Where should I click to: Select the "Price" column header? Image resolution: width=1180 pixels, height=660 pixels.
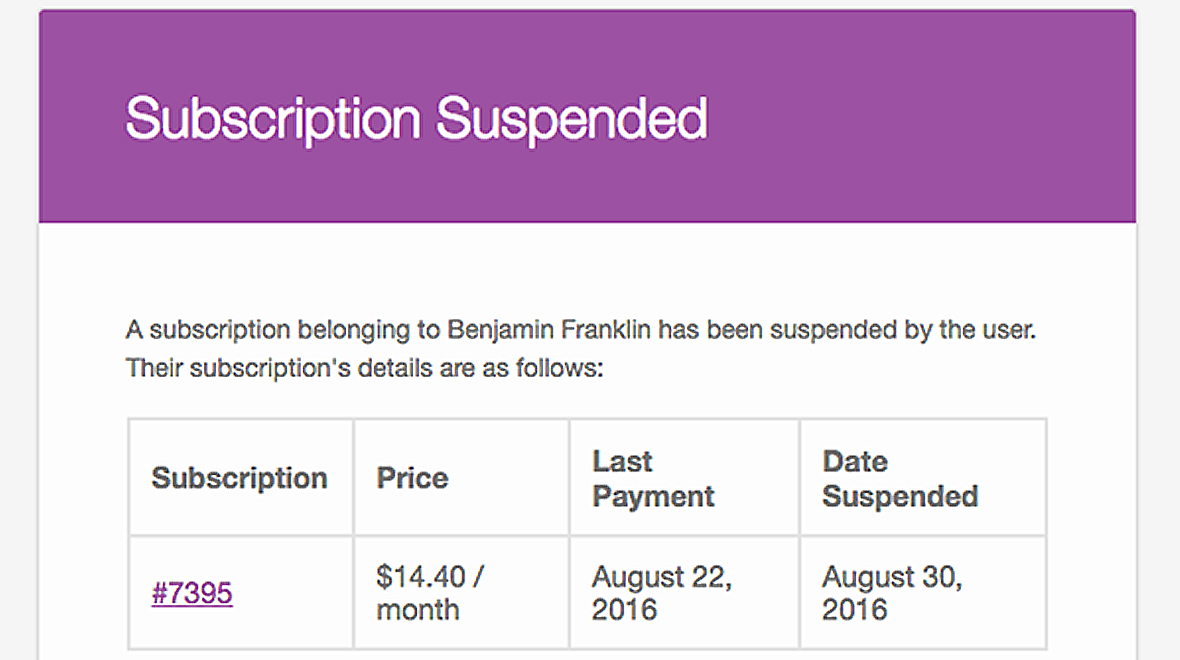click(412, 478)
